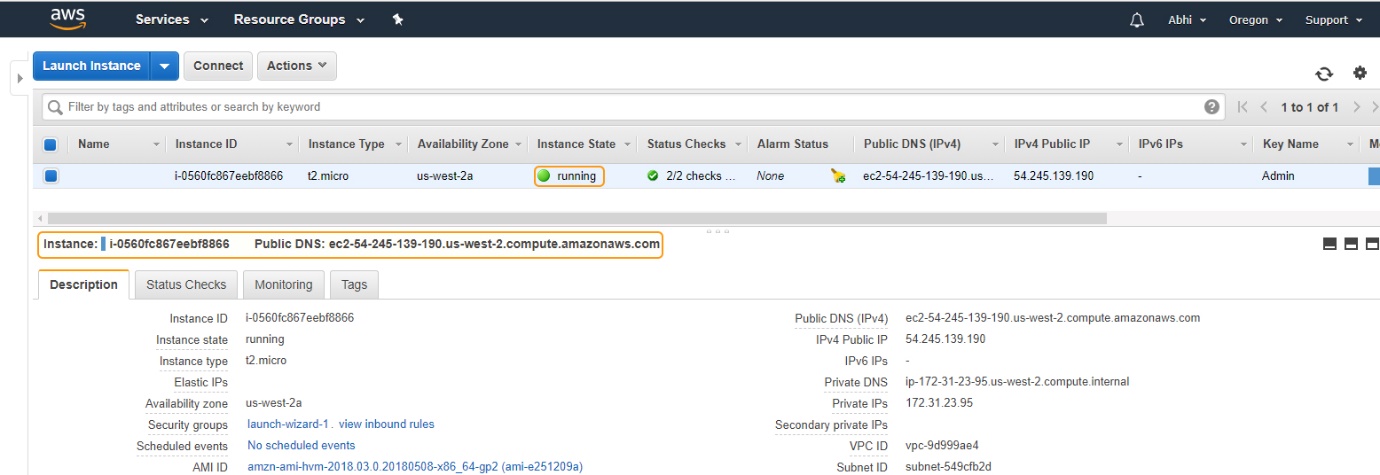Switch to the Status Checks tab
The image size is (1380, 475).
[186, 285]
